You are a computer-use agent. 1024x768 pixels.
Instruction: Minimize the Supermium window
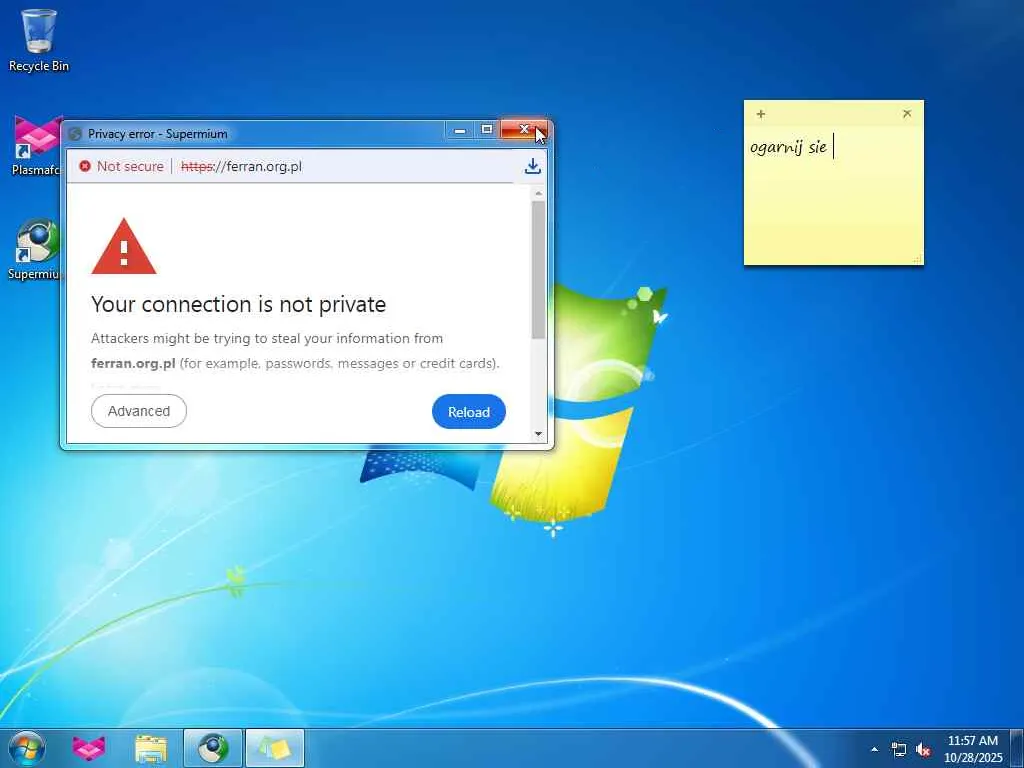click(460, 130)
